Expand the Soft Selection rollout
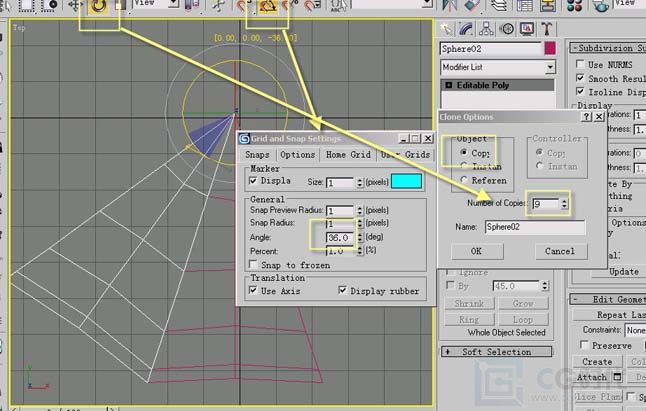 [496, 352]
